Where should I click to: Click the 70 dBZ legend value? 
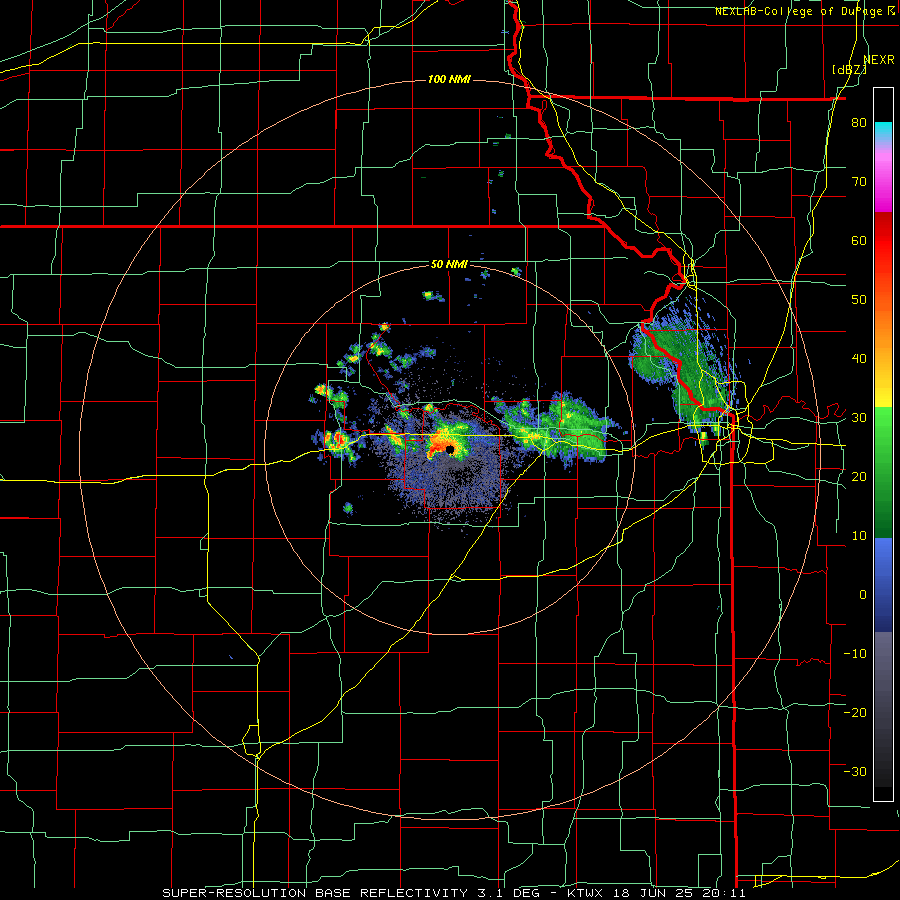click(859, 182)
